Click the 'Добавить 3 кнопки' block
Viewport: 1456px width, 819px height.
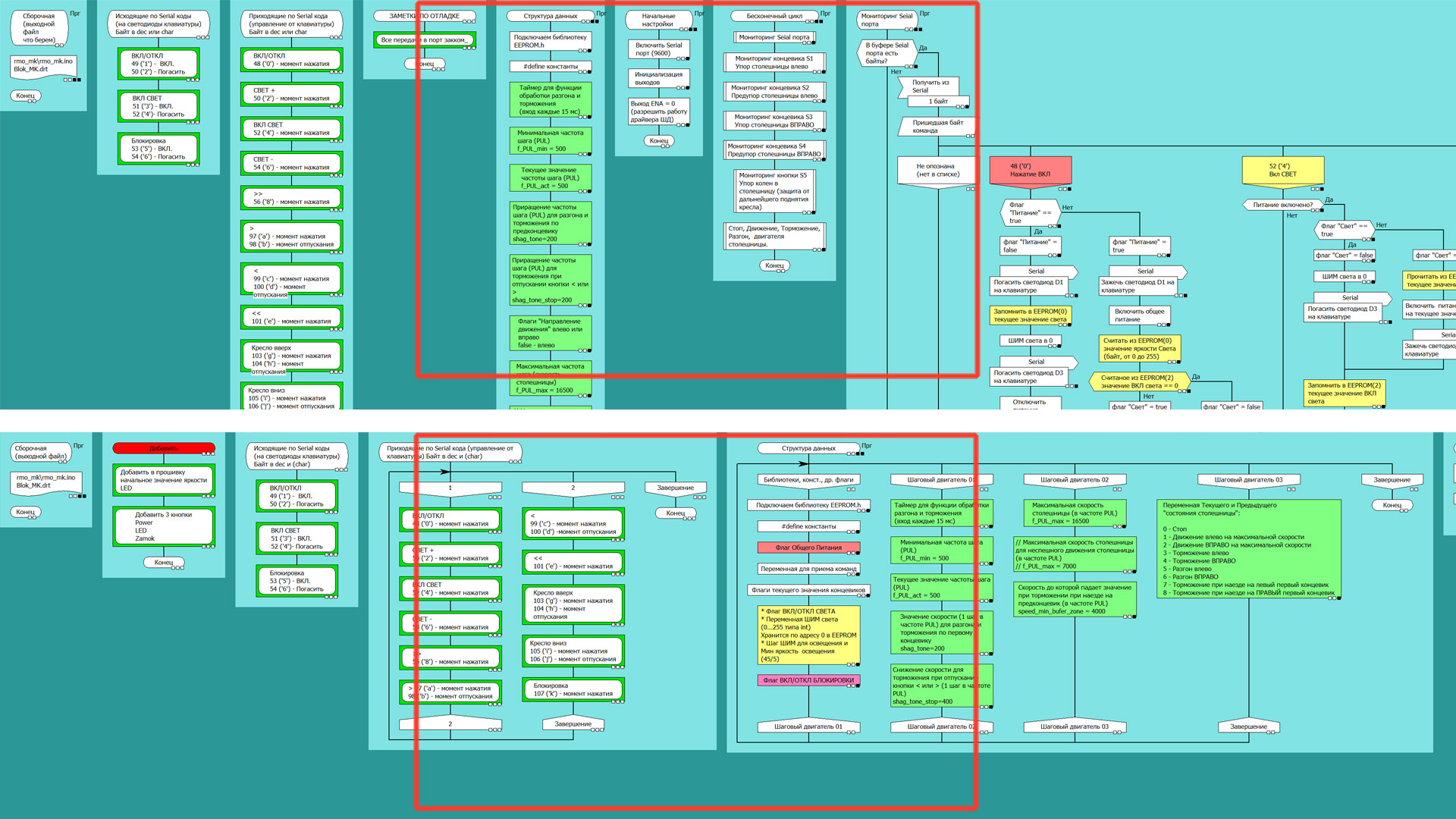tap(163, 526)
